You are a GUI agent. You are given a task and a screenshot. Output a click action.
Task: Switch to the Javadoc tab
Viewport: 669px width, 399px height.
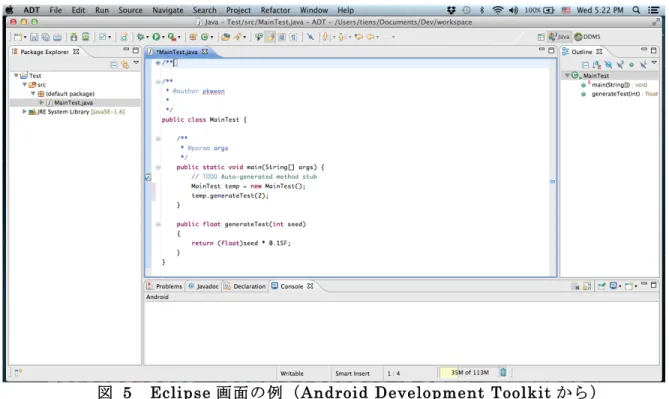tap(204, 286)
